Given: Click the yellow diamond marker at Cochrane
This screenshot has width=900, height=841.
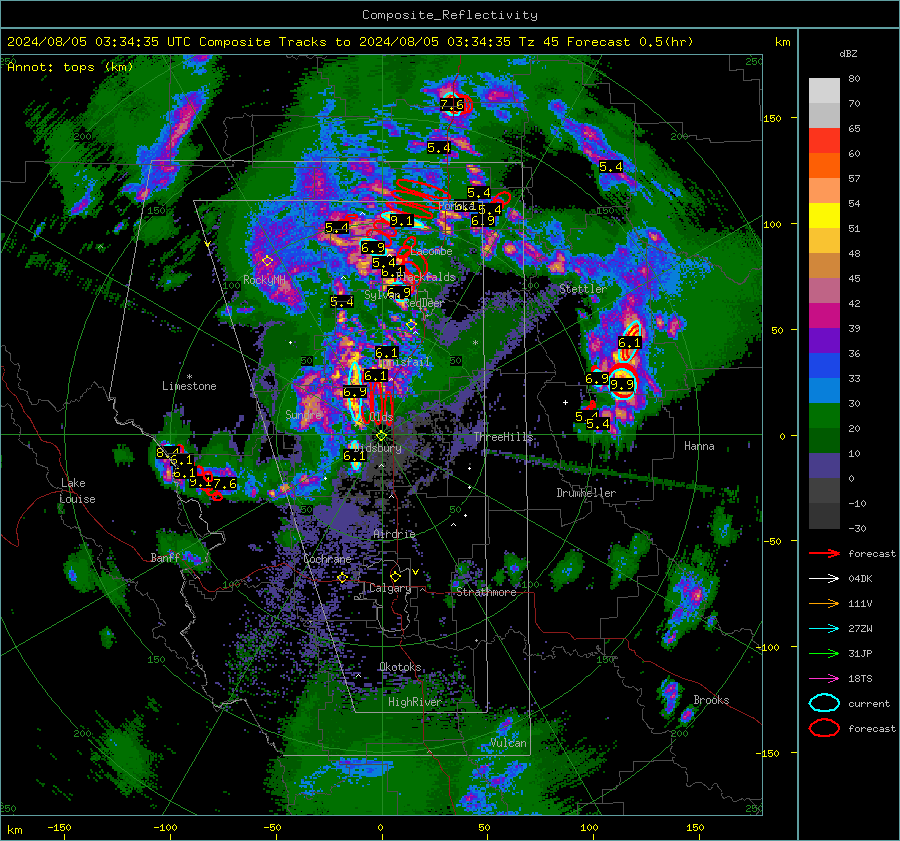Looking at the screenshot, I should point(342,577).
